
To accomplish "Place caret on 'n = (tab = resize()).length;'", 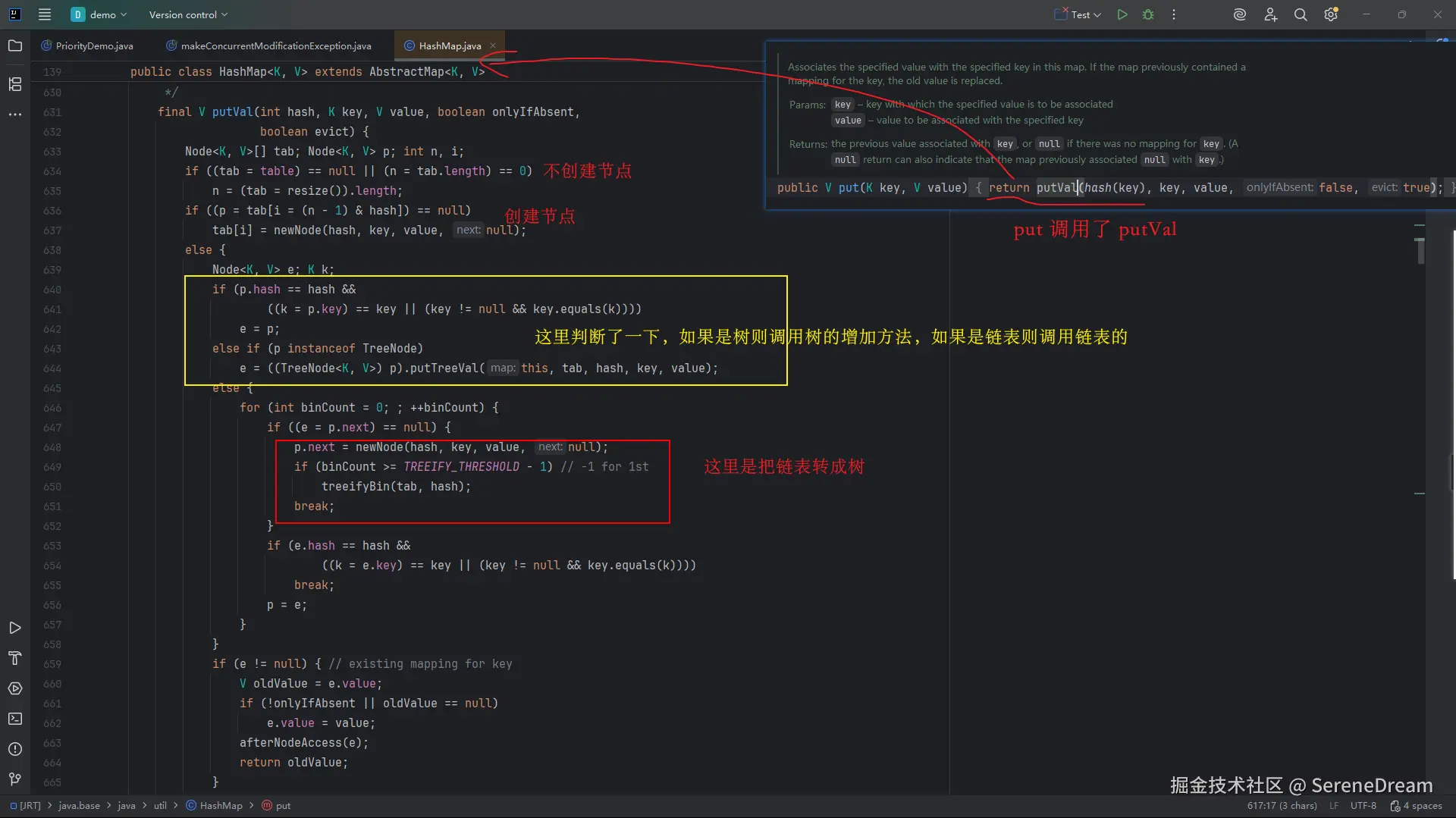I will coord(307,191).
